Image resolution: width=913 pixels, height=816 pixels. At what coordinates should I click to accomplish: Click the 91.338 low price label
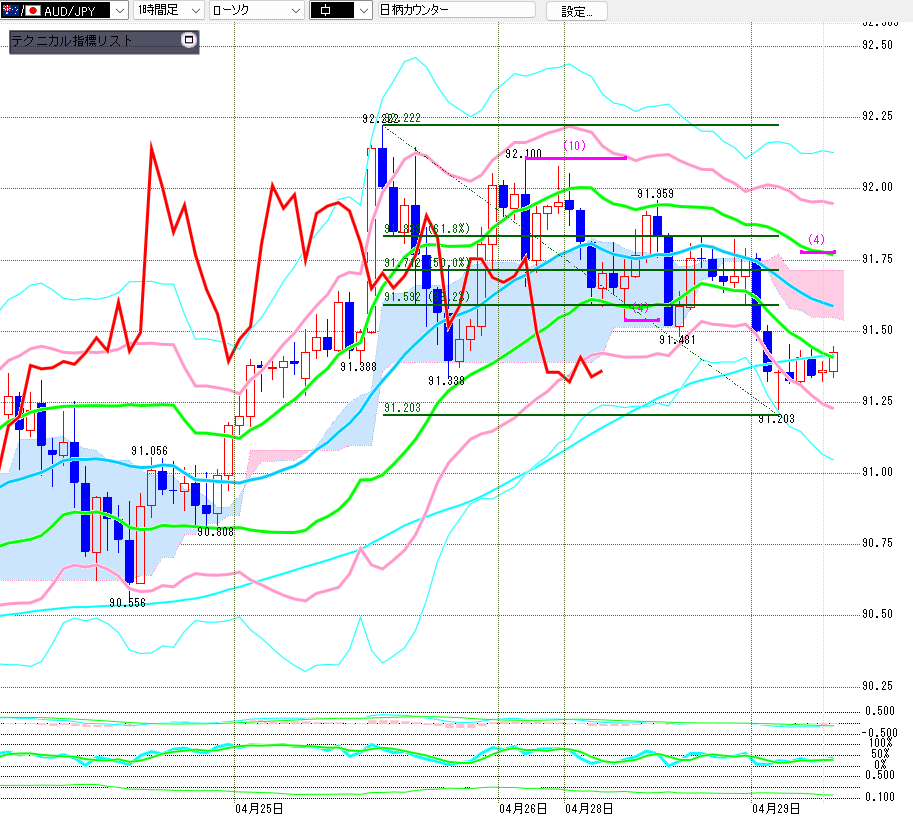446,381
